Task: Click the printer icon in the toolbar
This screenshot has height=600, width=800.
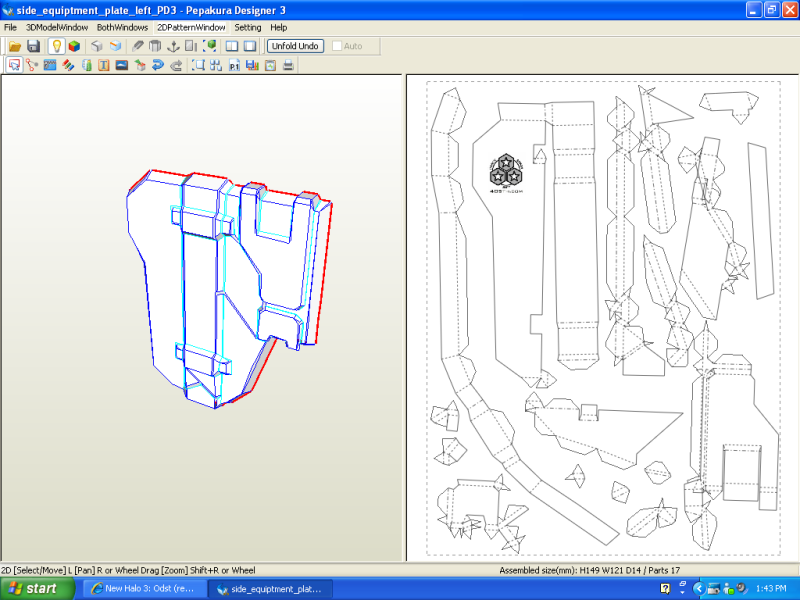Action: point(288,66)
